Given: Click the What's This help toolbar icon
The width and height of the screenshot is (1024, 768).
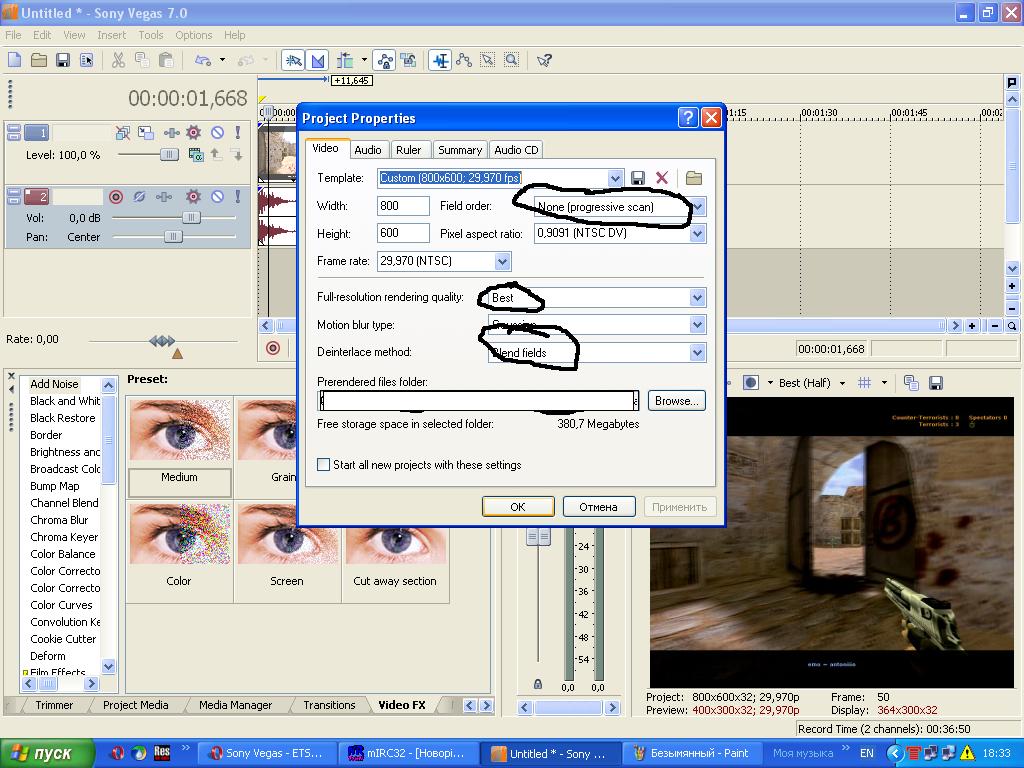Looking at the screenshot, I should pos(544,60).
